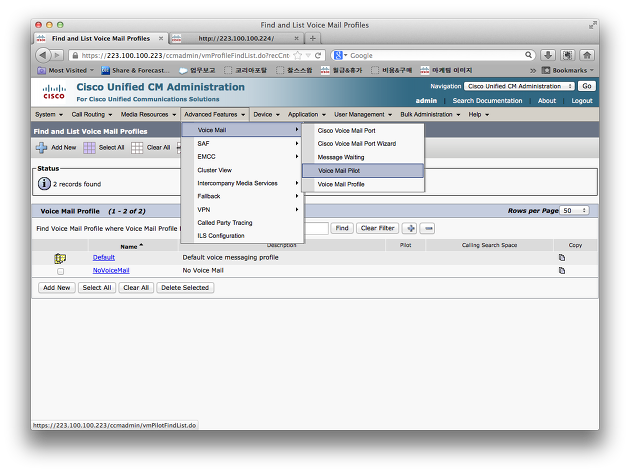The height and width of the screenshot is (473, 630).
Task: Click the Delete Selected button
Action: coord(185,288)
